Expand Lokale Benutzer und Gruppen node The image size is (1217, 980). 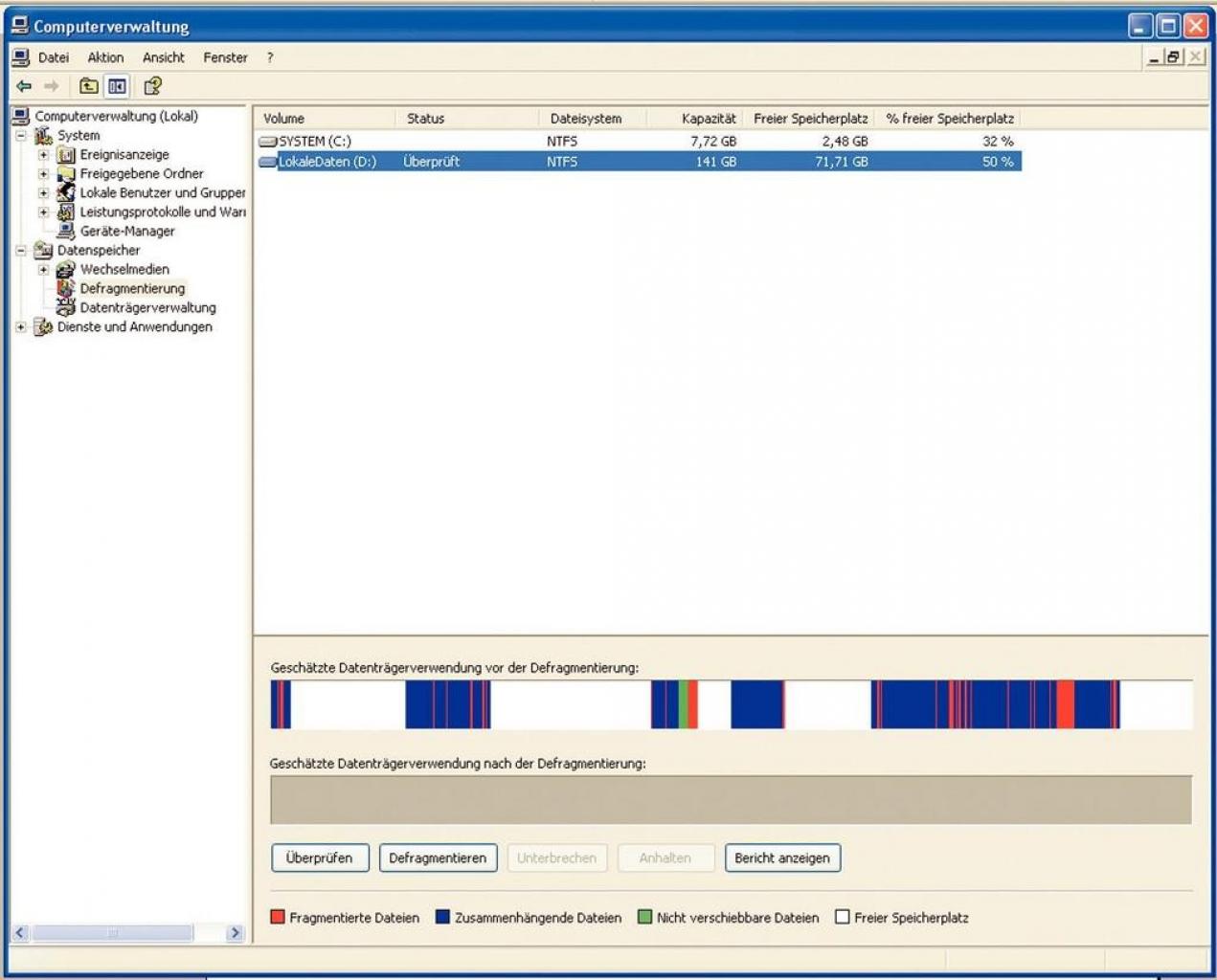pyautogui.click(x=43, y=192)
